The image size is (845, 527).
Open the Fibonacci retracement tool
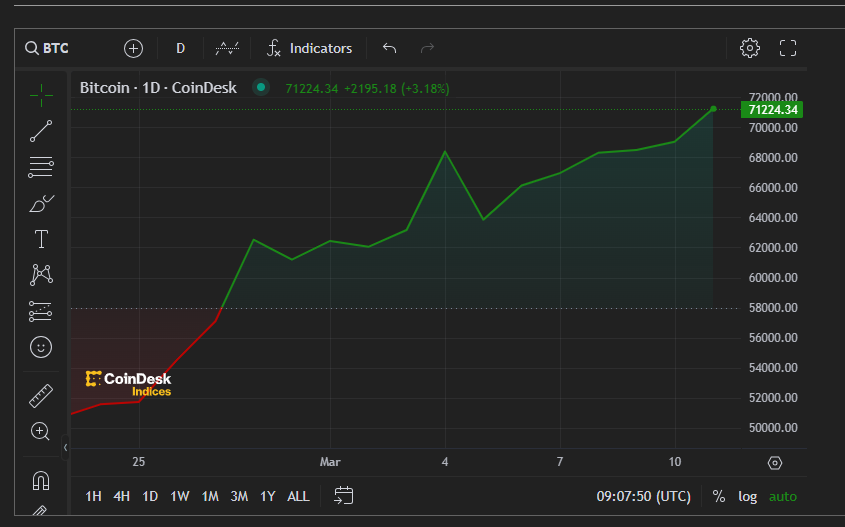(x=41, y=167)
